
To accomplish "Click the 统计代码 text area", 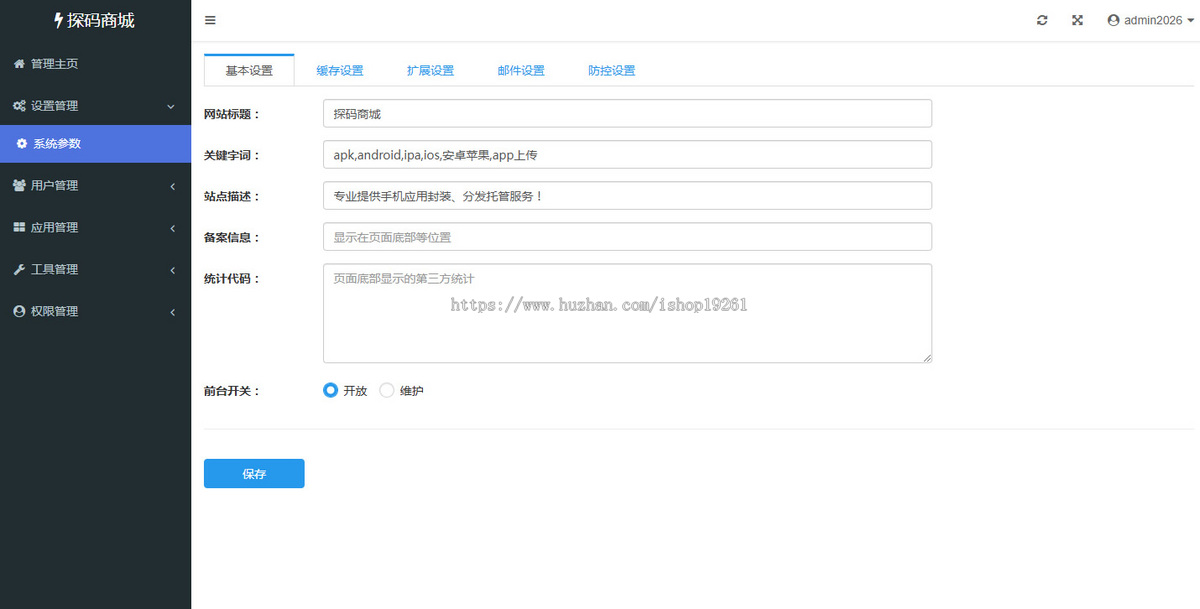I will tap(627, 313).
